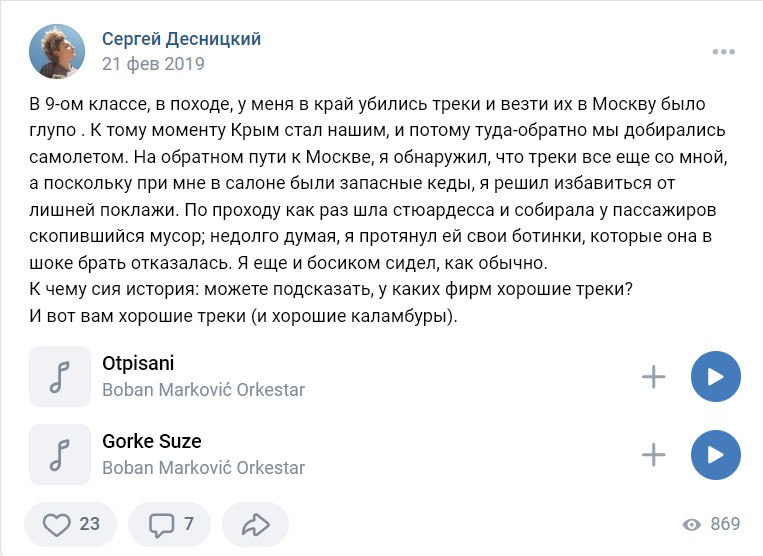Select the Gorke Suze track title

(152, 441)
